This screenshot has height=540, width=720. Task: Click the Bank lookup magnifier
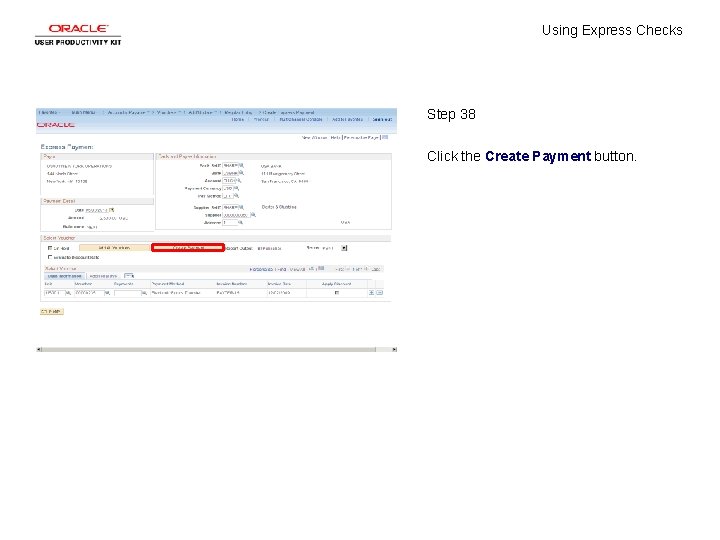click(241, 173)
